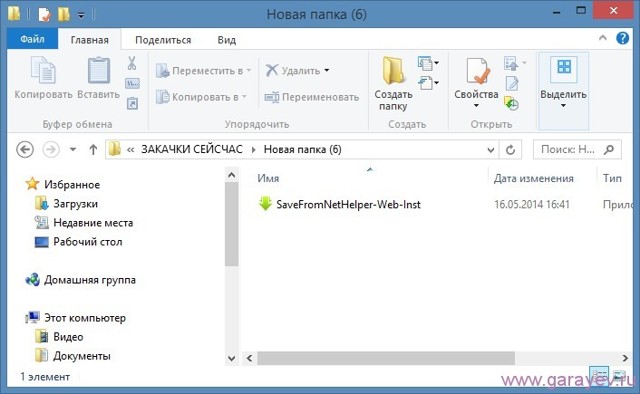This screenshot has width=640, height=394.
Task: Open the Select (Выделить) dropdown button
Action: point(563,90)
